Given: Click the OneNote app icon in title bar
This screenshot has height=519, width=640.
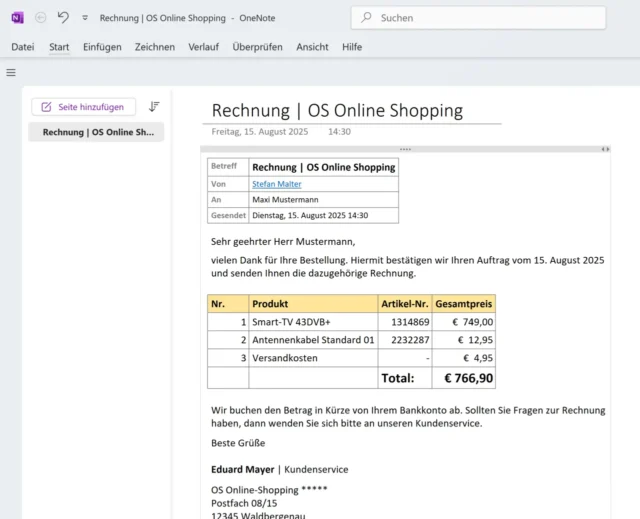Looking at the screenshot, I should click(17, 18).
